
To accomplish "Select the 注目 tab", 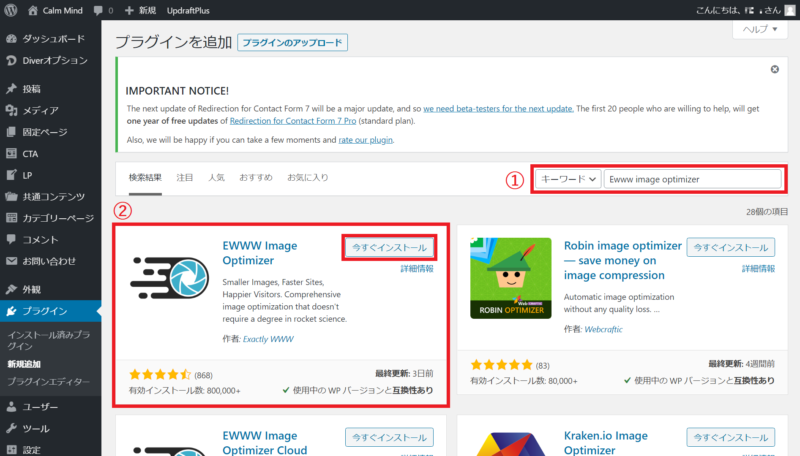I will [x=185, y=178].
